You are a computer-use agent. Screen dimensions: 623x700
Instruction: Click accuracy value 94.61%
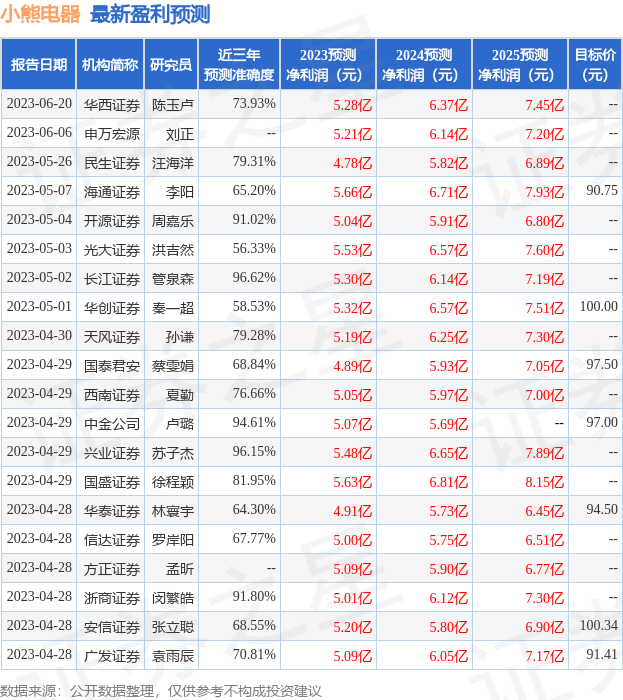point(254,423)
